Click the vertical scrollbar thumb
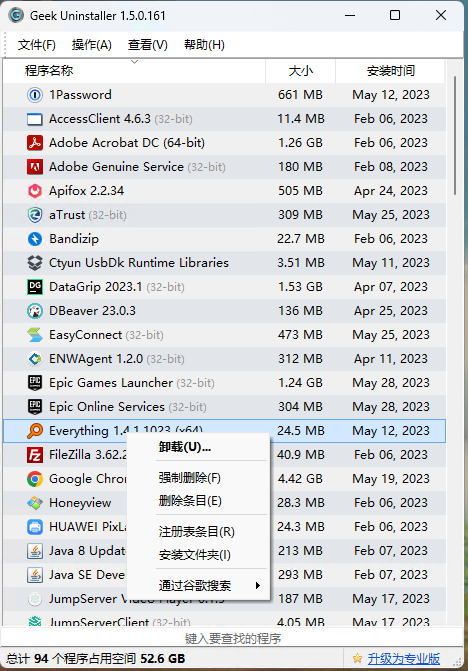The image size is (468, 671). 455,136
